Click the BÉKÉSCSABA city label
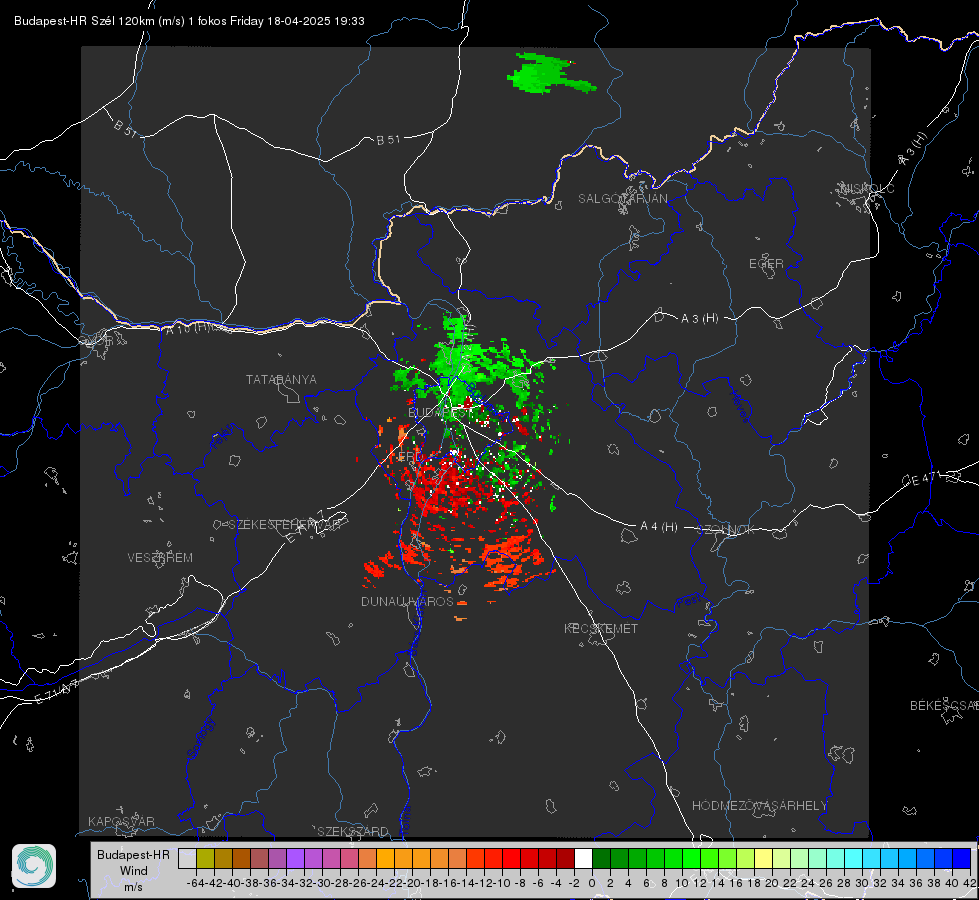 point(944,705)
